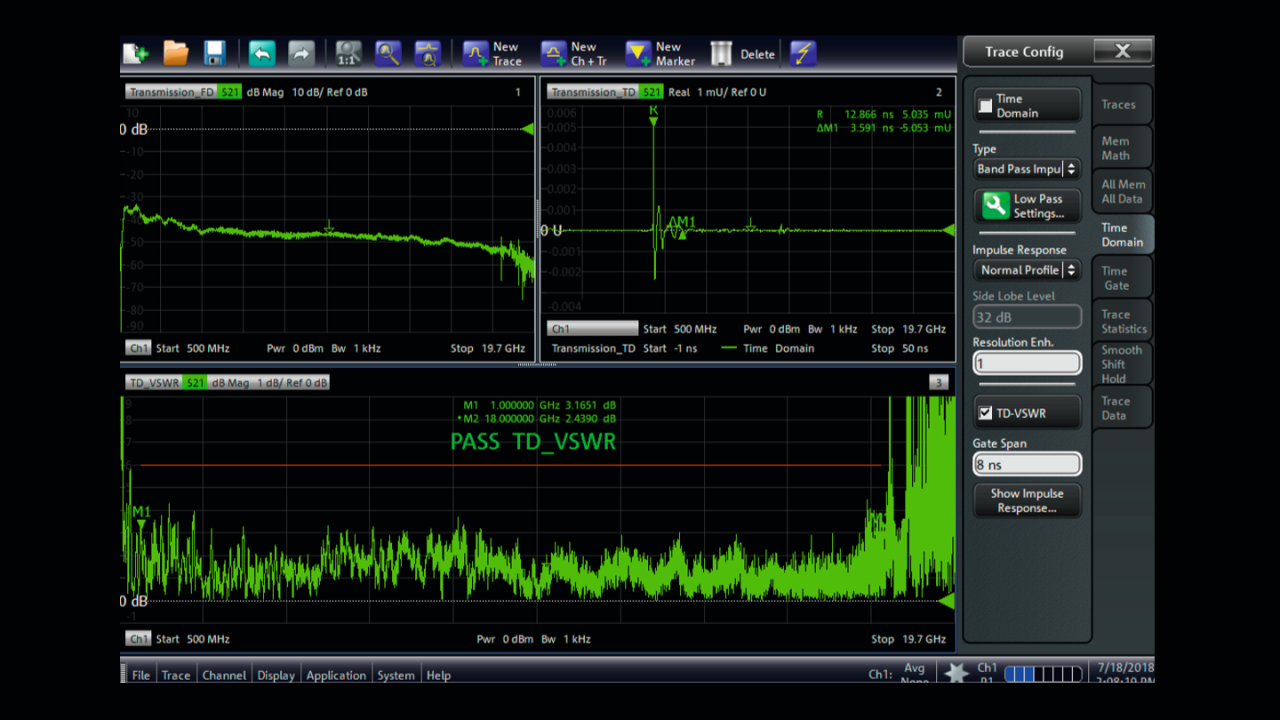
Task: Click the Resolution Enh. input field
Action: pyautogui.click(x=1027, y=364)
